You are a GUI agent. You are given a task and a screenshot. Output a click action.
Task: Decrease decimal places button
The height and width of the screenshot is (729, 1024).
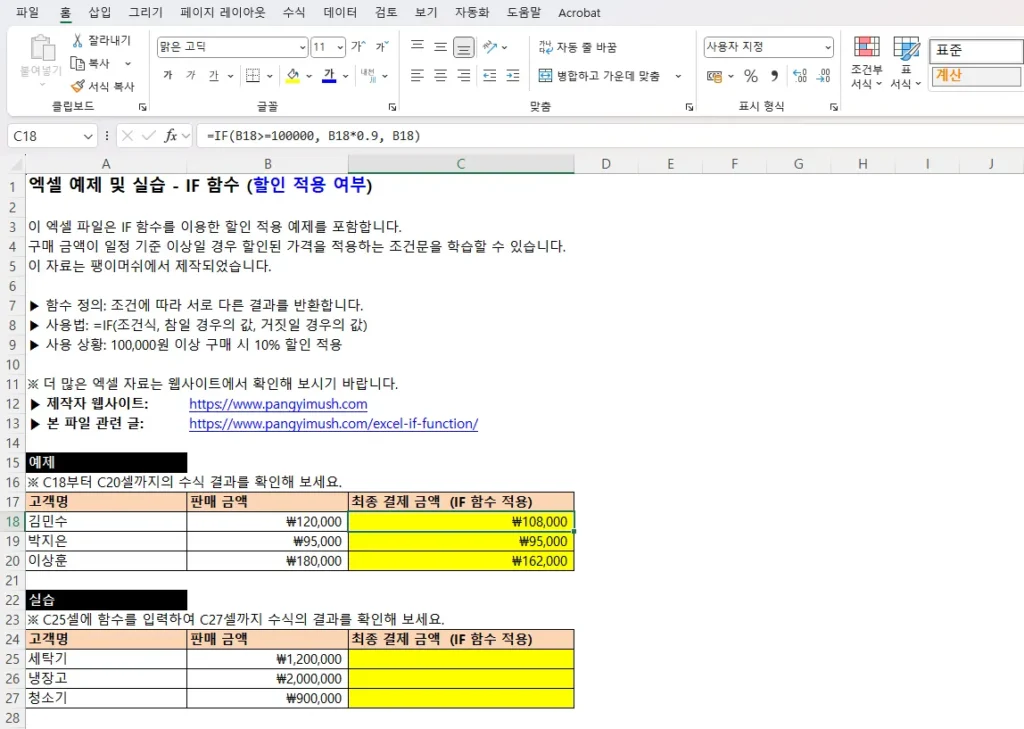(x=824, y=76)
